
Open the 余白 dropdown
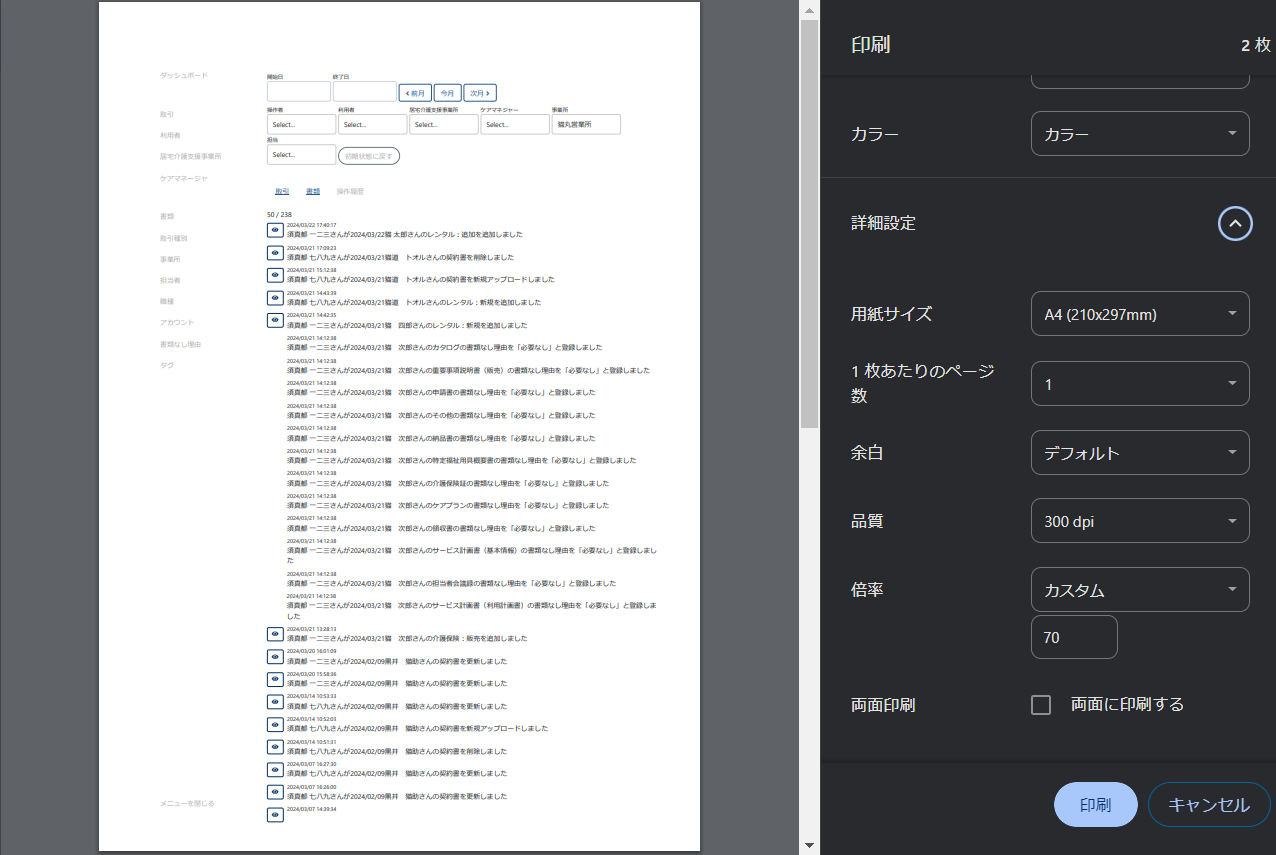tap(1139, 452)
